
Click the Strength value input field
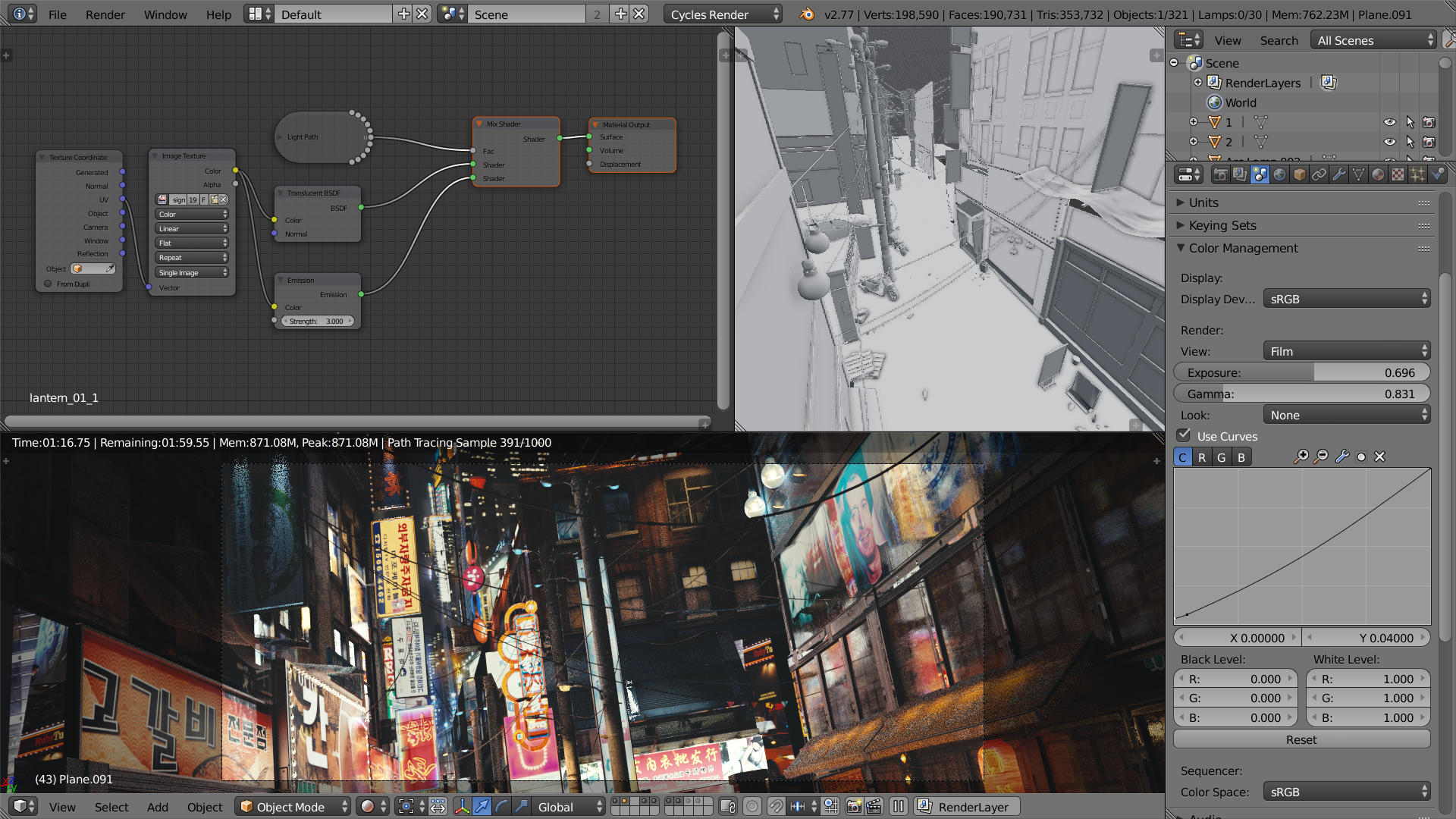coord(317,320)
